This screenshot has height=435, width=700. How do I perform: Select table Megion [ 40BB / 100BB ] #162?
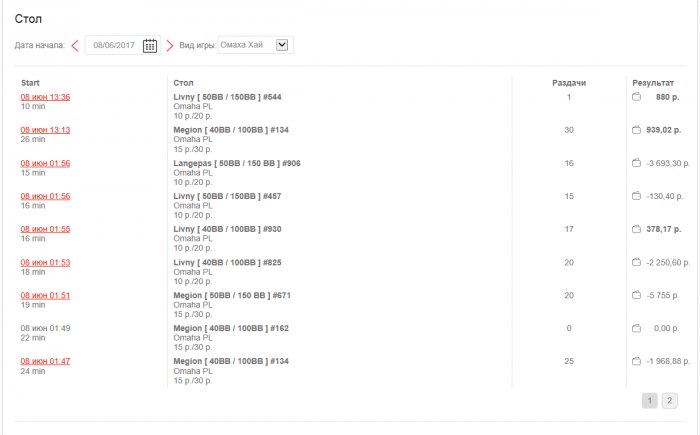click(x=231, y=328)
